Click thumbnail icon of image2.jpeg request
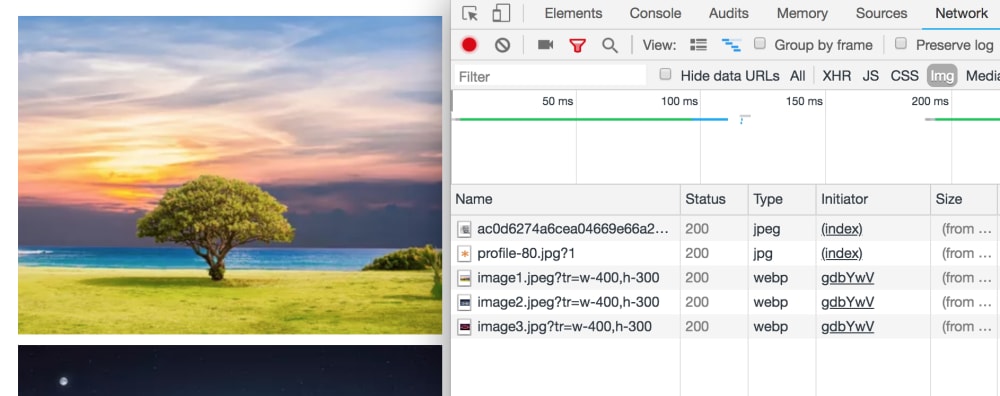1000x396 pixels. click(x=465, y=302)
